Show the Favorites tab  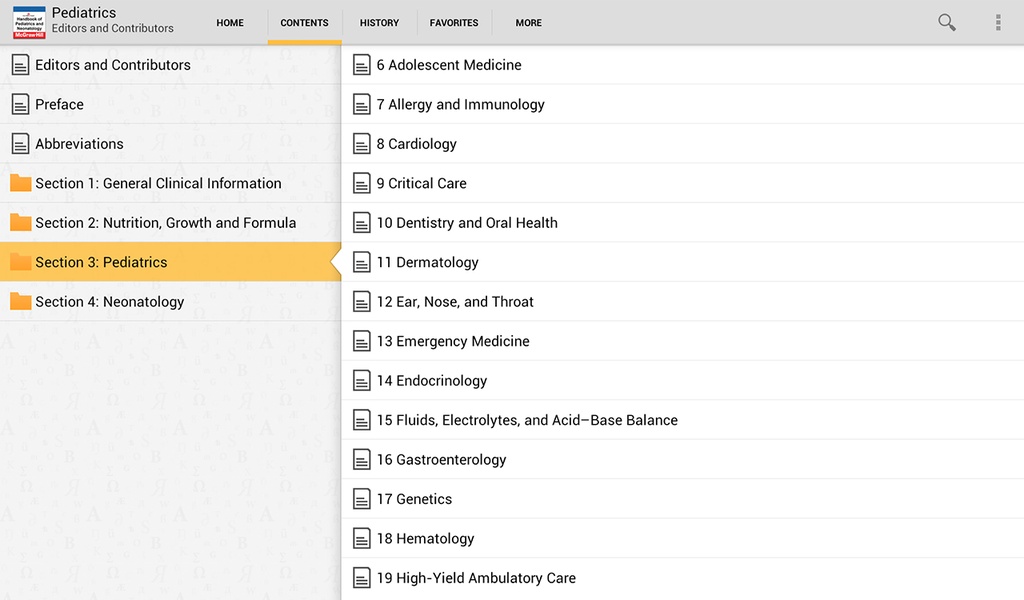tap(454, 23)
